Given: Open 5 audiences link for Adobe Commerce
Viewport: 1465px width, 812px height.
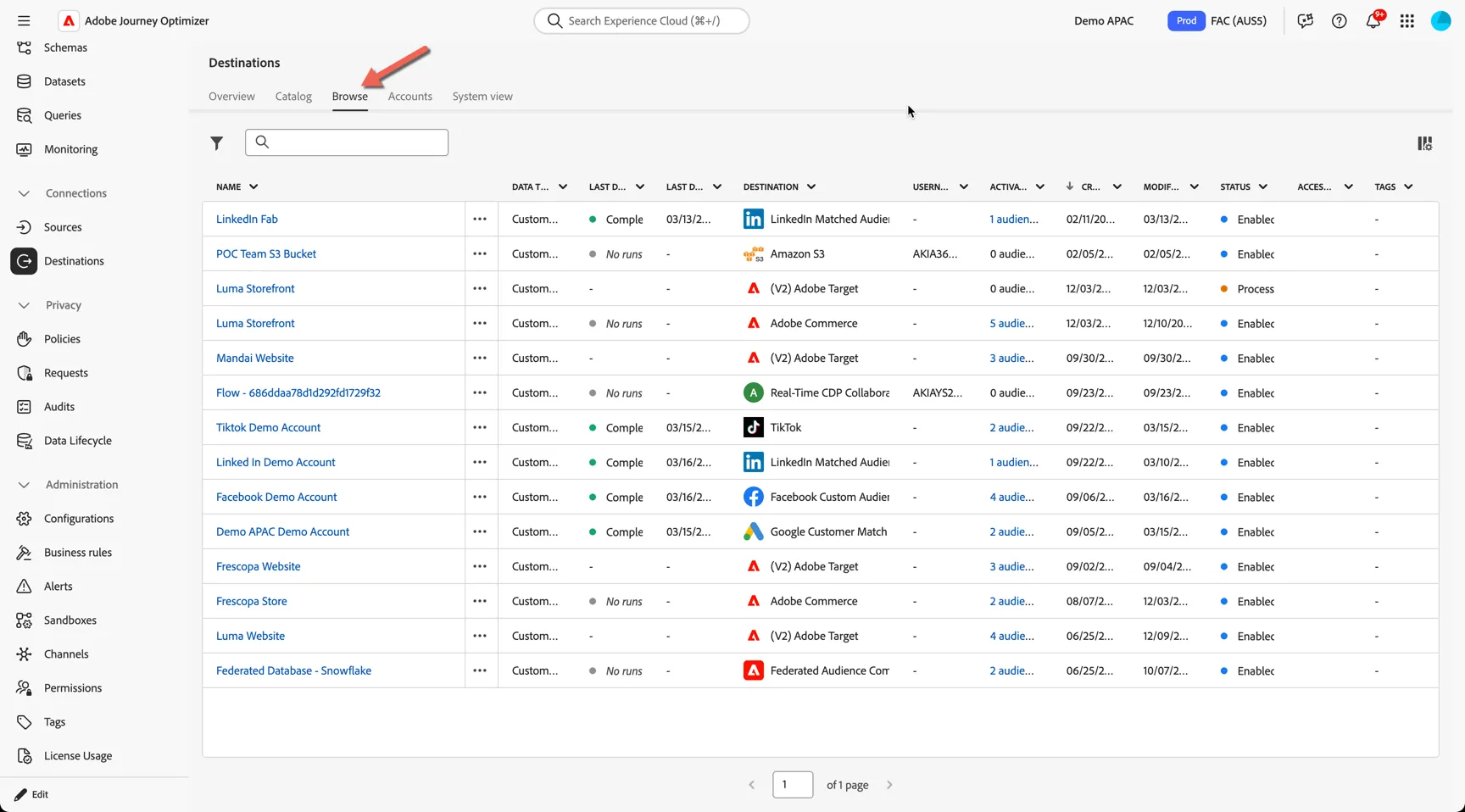Looking at the screenshot, I should point(1011,323).
